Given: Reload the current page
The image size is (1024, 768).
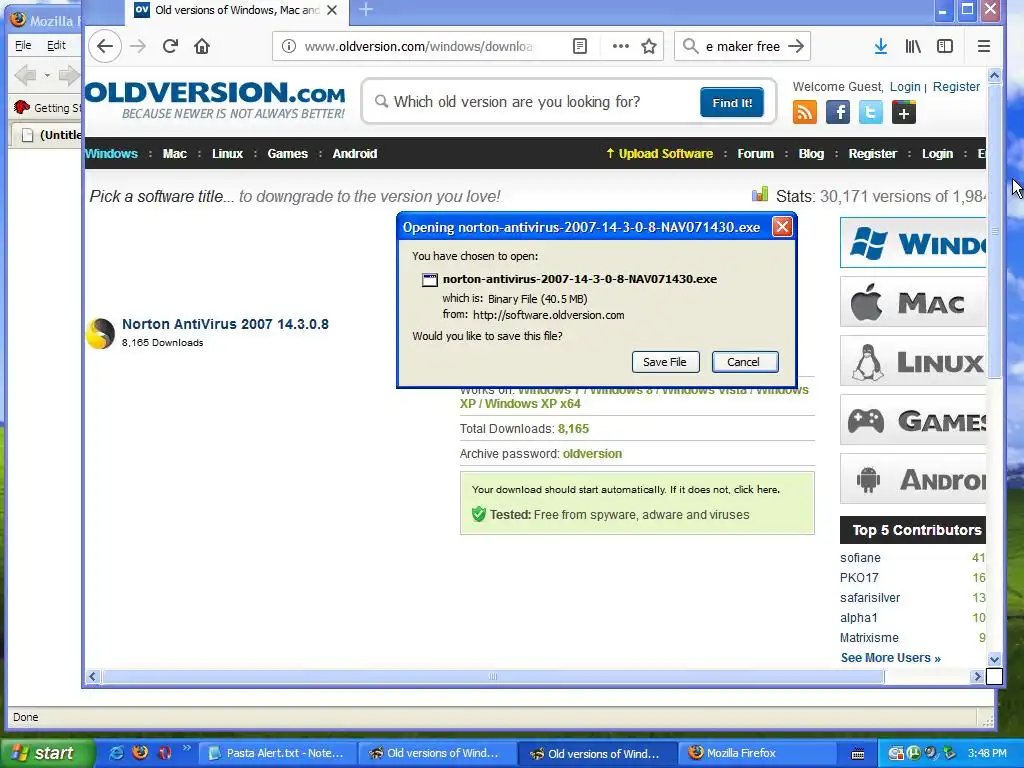Looking at the screenshot, I should pyautogui.click(x=170, y=46).
